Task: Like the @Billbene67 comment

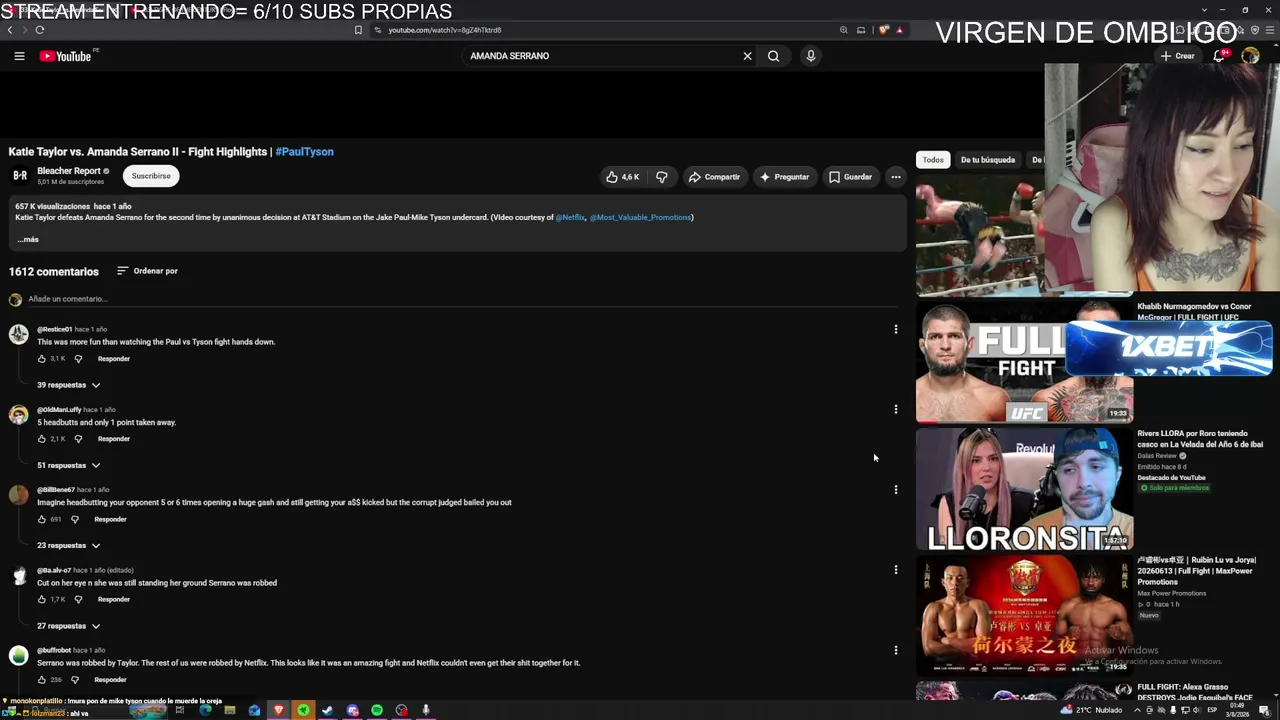Action: [x=42, y=519]
